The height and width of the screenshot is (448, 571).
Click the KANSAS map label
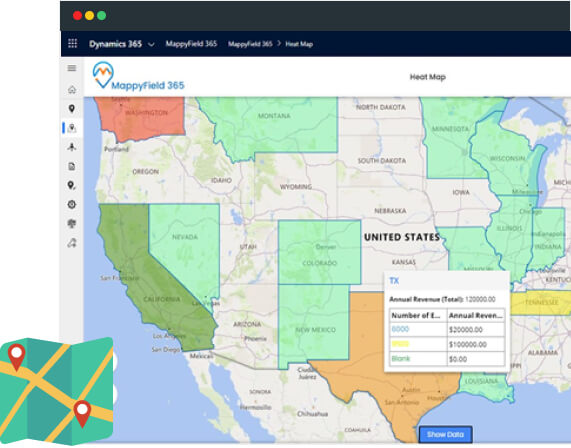tap(403, 262)
